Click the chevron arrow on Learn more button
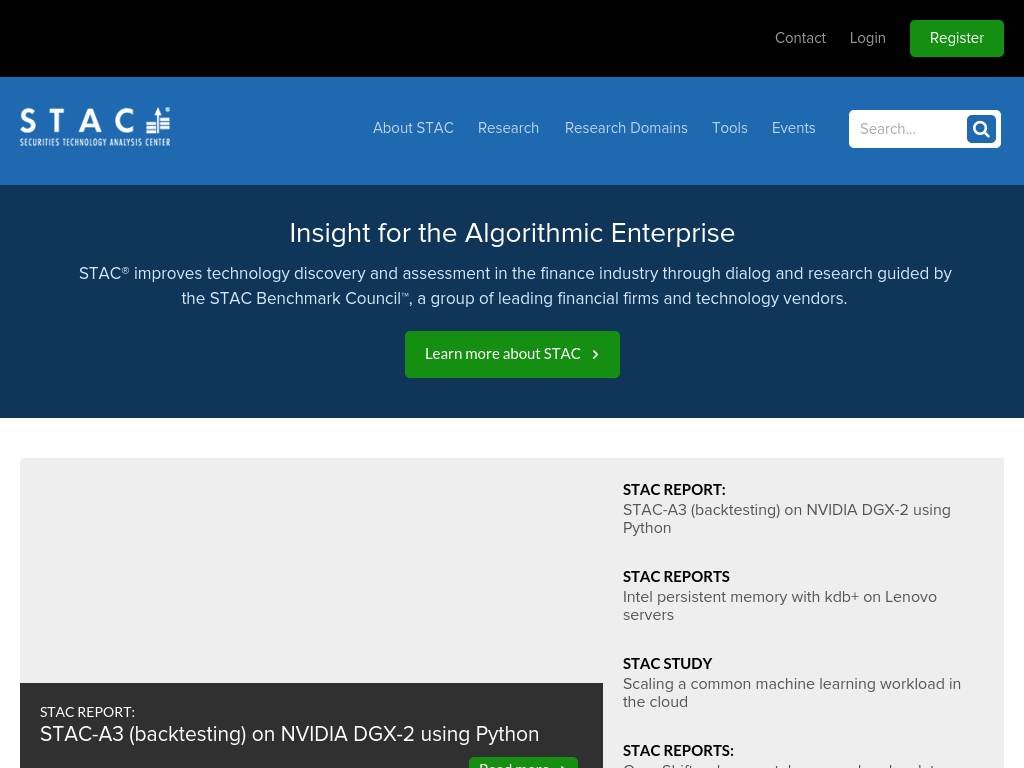1024x768 pixels. pyautogui.click(x=595, y=354)
